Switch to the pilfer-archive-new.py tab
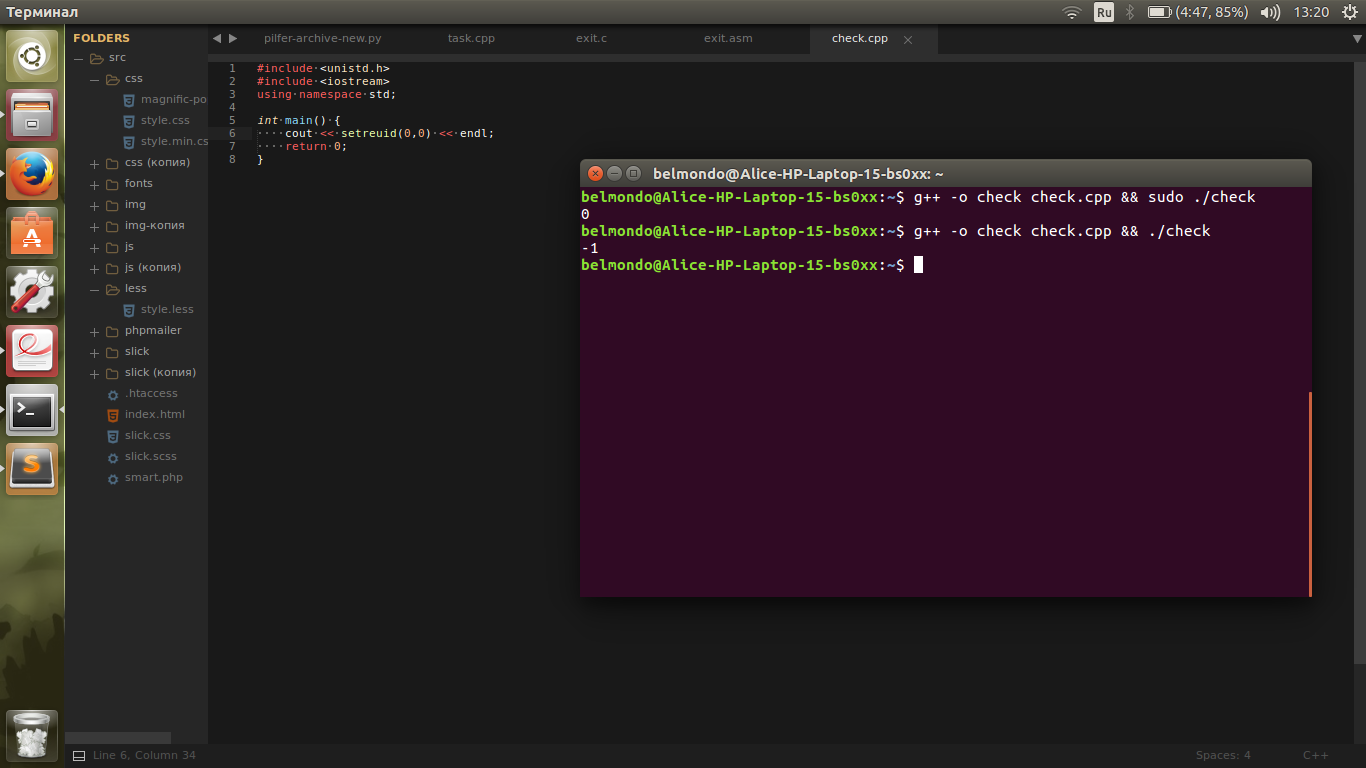This screenshot has width=1366, height=768. coord(322,38)
